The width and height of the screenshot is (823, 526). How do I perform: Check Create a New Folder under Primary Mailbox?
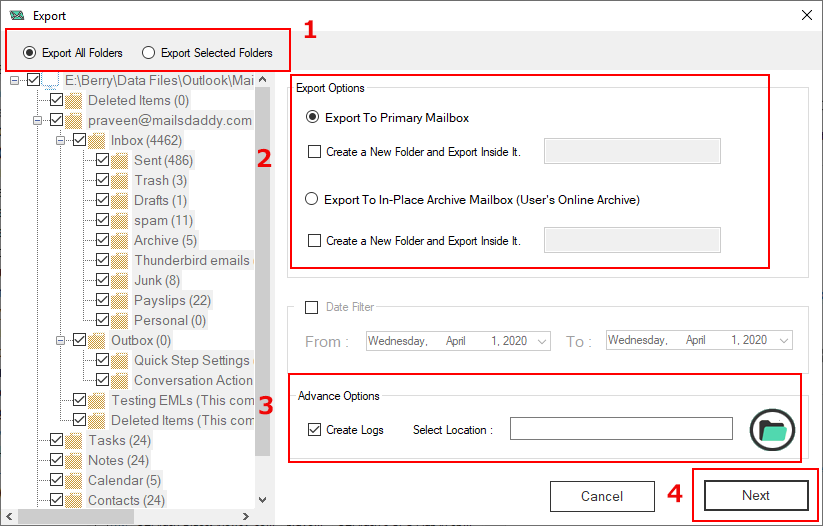(x=314, y=152)
